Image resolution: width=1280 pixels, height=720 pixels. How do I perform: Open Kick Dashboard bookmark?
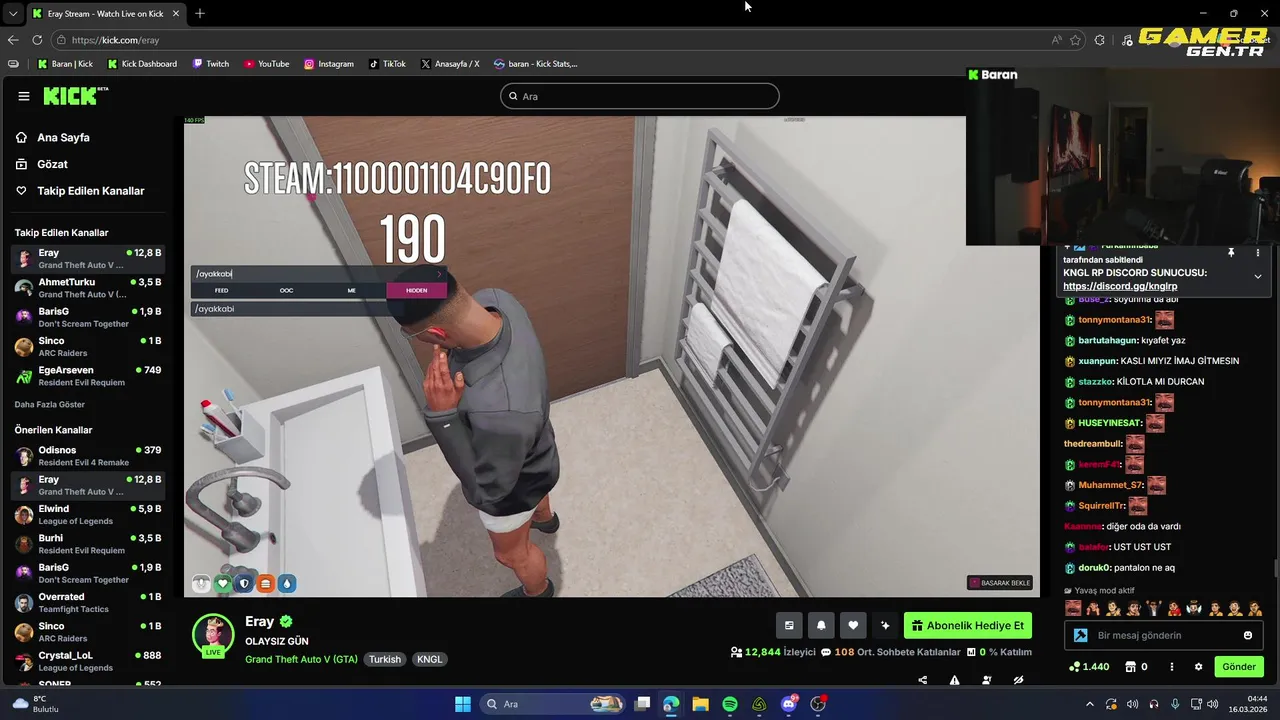click(142, 64)
